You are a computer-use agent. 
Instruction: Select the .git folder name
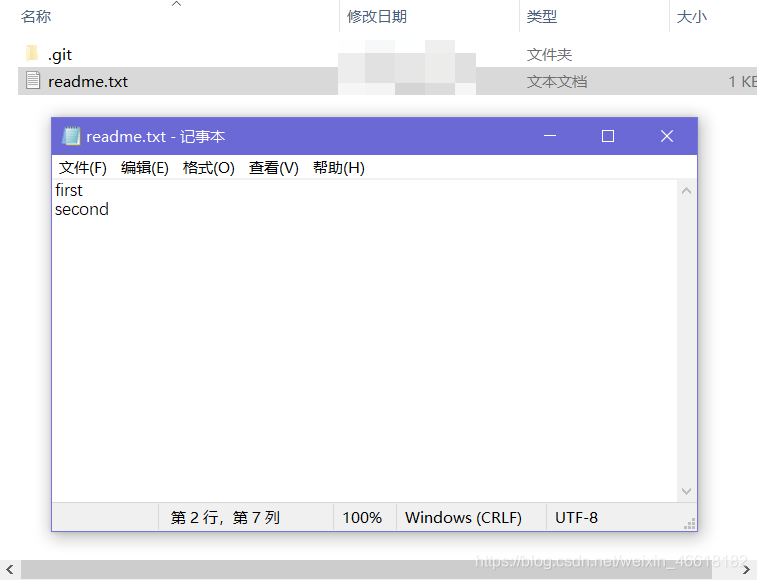(60, 55)
